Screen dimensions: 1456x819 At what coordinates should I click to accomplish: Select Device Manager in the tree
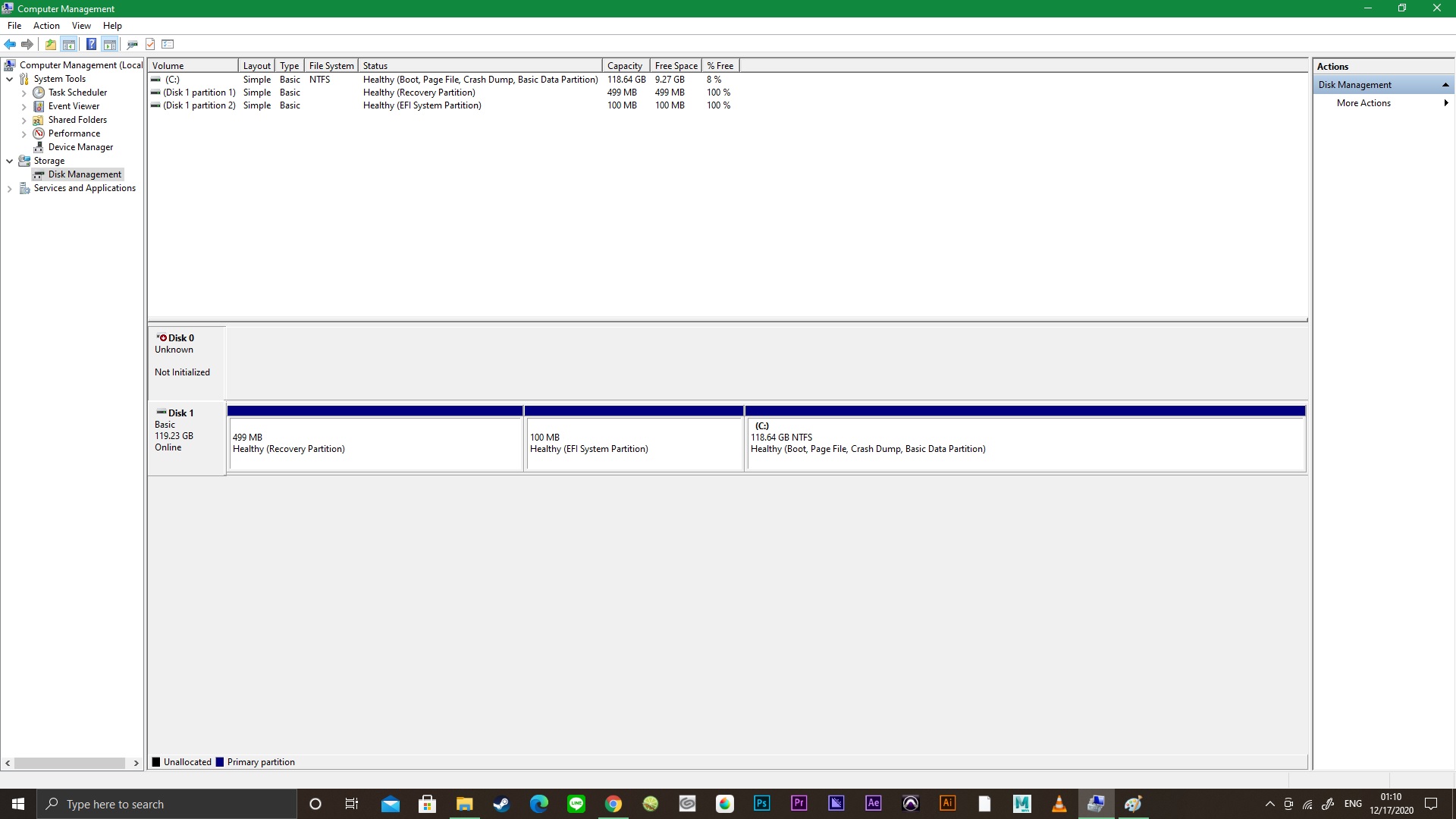coord(80,147)
